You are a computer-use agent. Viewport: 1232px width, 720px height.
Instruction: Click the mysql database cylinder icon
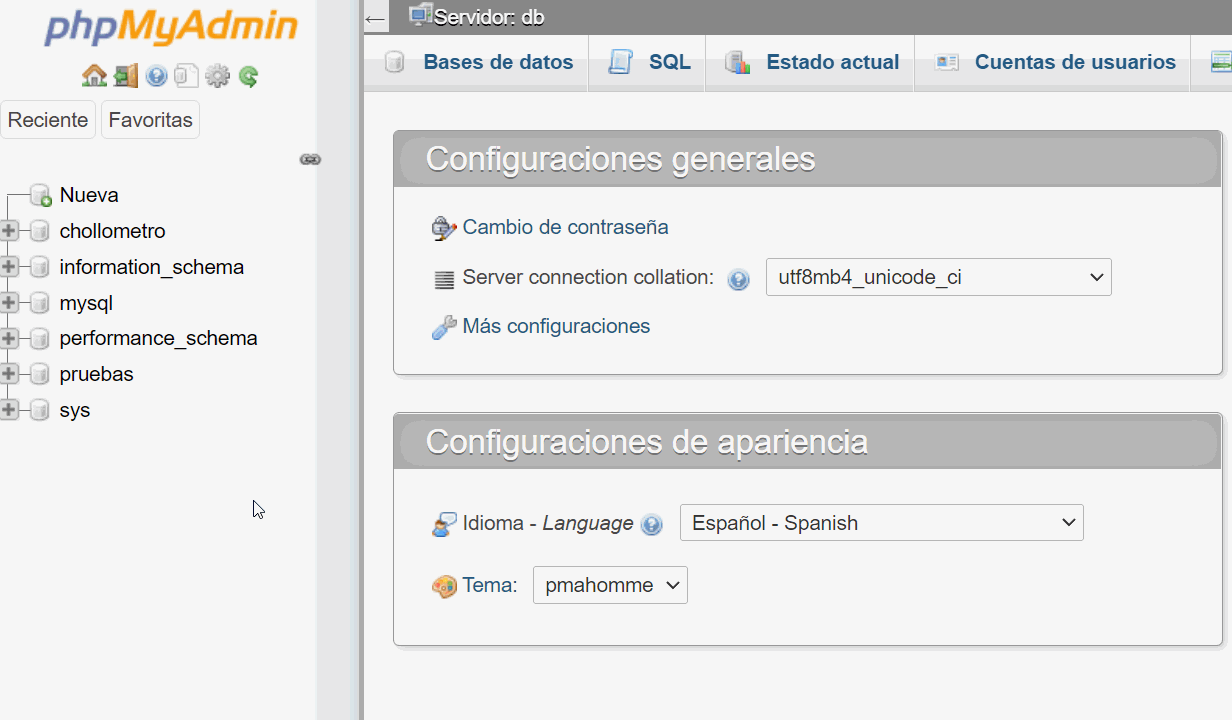39,303
